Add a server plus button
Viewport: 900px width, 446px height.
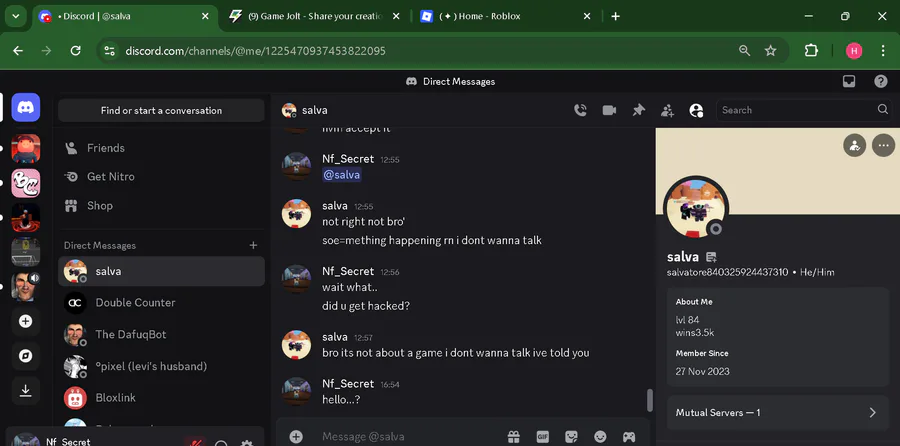pyautogui.click(x=25, y=321)
